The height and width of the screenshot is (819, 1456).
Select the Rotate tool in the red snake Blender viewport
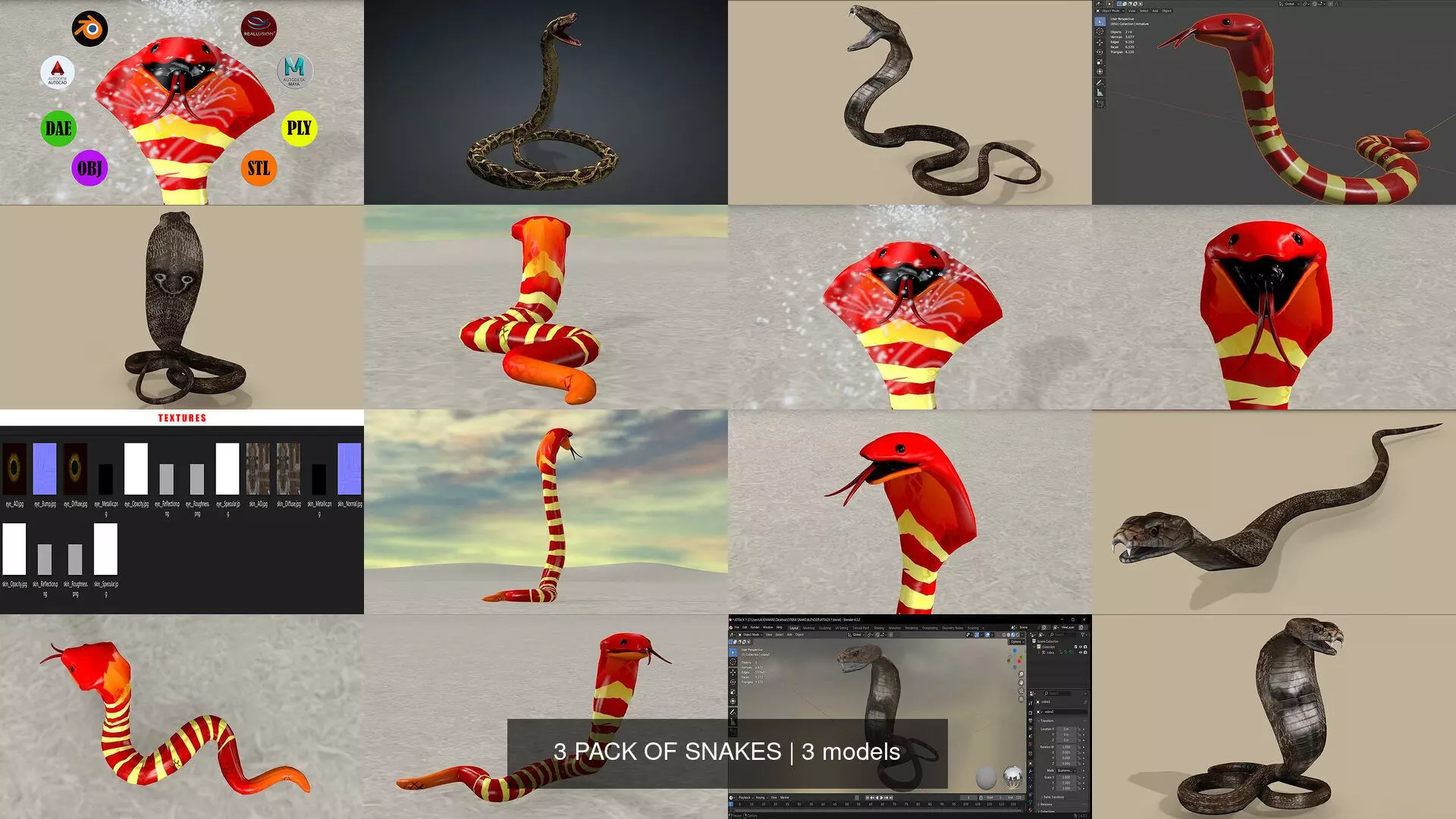click(x=1100, y=52)
